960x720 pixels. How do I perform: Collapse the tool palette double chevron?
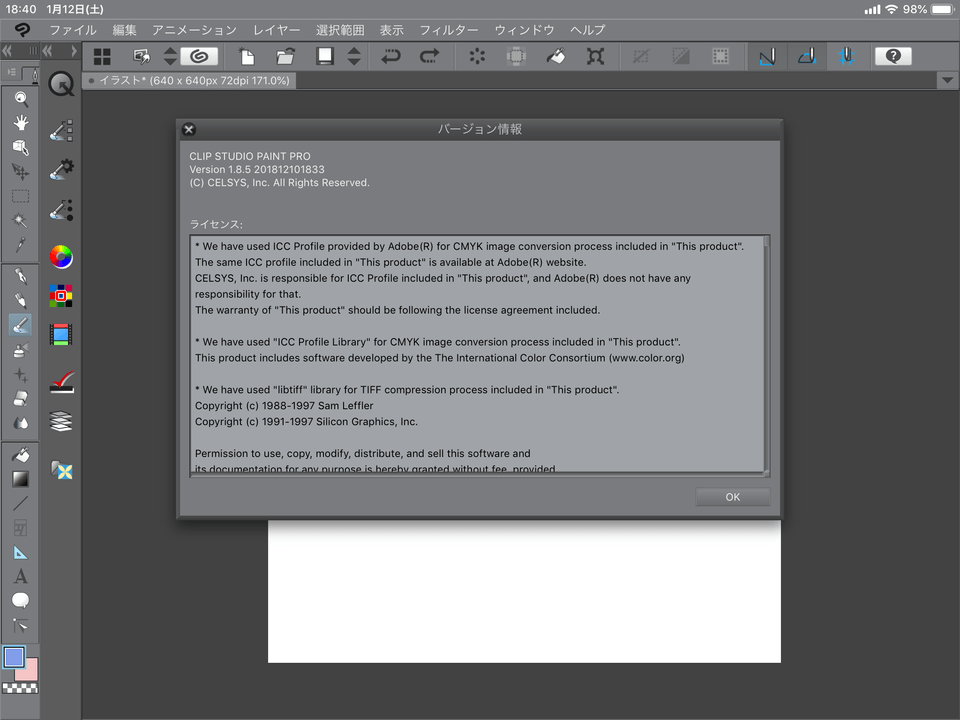click(x=7, y=51)
